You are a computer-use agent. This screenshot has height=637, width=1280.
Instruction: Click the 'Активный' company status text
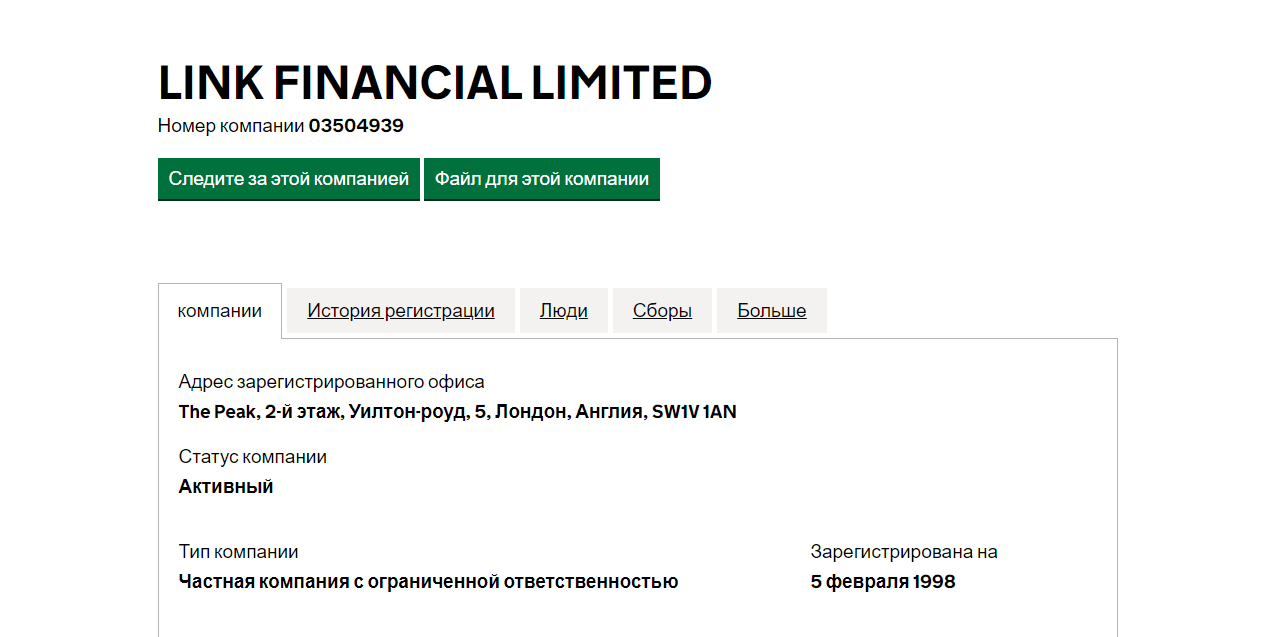[x=225, y=486]
